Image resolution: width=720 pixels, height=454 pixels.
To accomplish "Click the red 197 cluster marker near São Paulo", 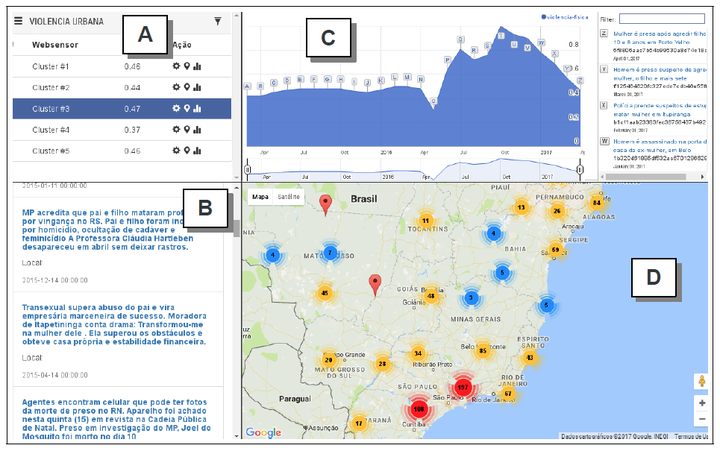I will pyautogui.click(x=462, y=387).
